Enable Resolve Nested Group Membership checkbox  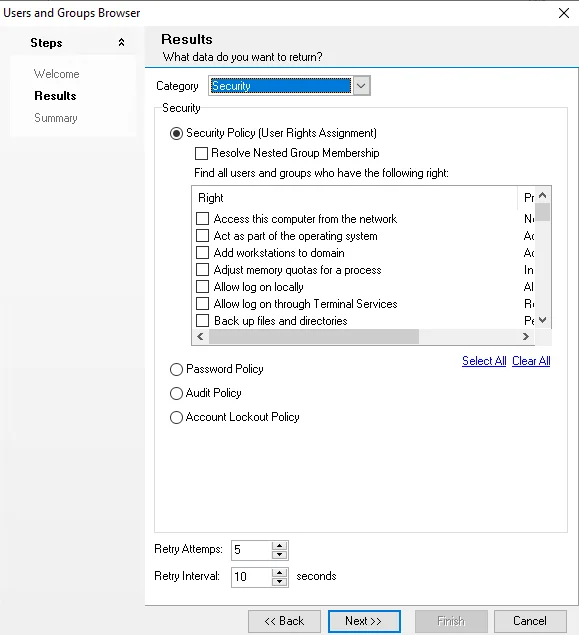tap(201, 153)
